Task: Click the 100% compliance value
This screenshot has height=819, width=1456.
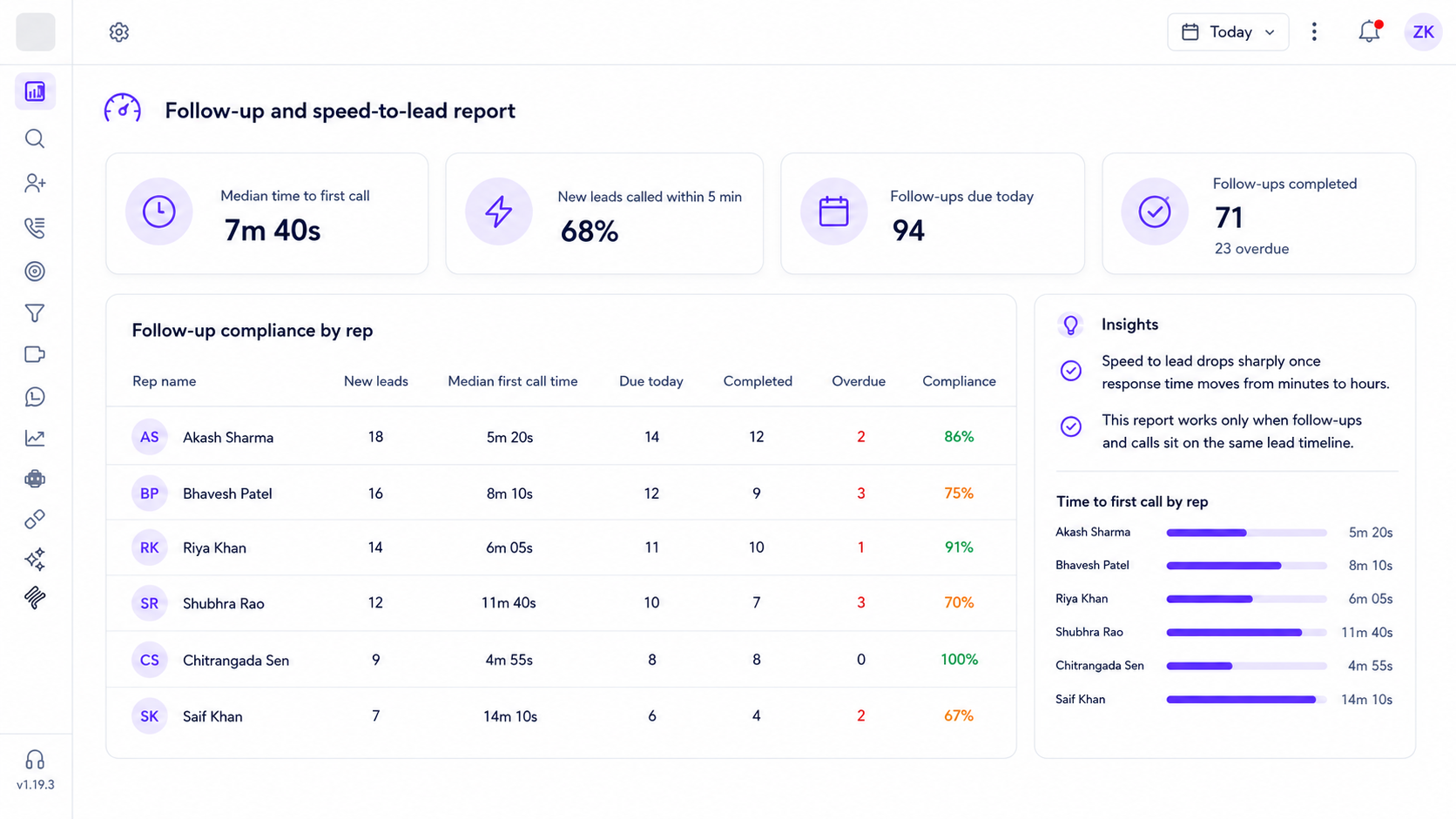Action: (959, 660)
